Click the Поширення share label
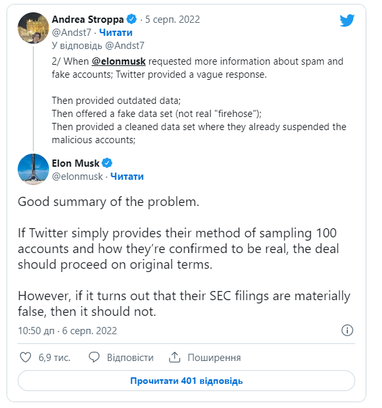The image size is (382, 408). tap(214, 358)
